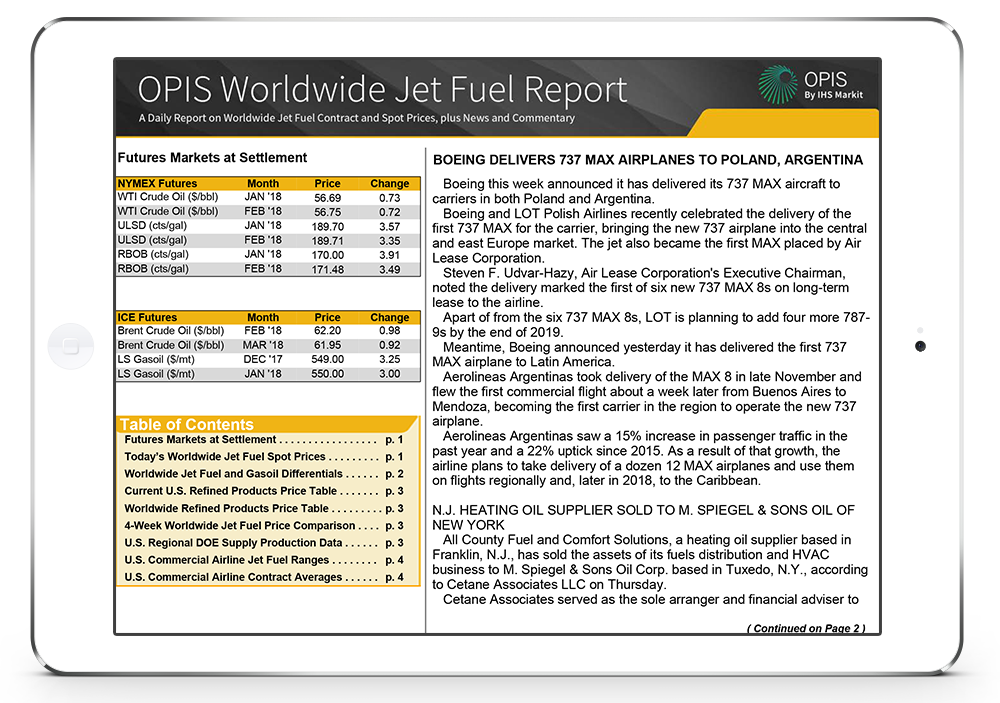This screenshot has width=1000, height=703.
Task: Click the NYMEX Futures table header
Action: coord(158,184)
